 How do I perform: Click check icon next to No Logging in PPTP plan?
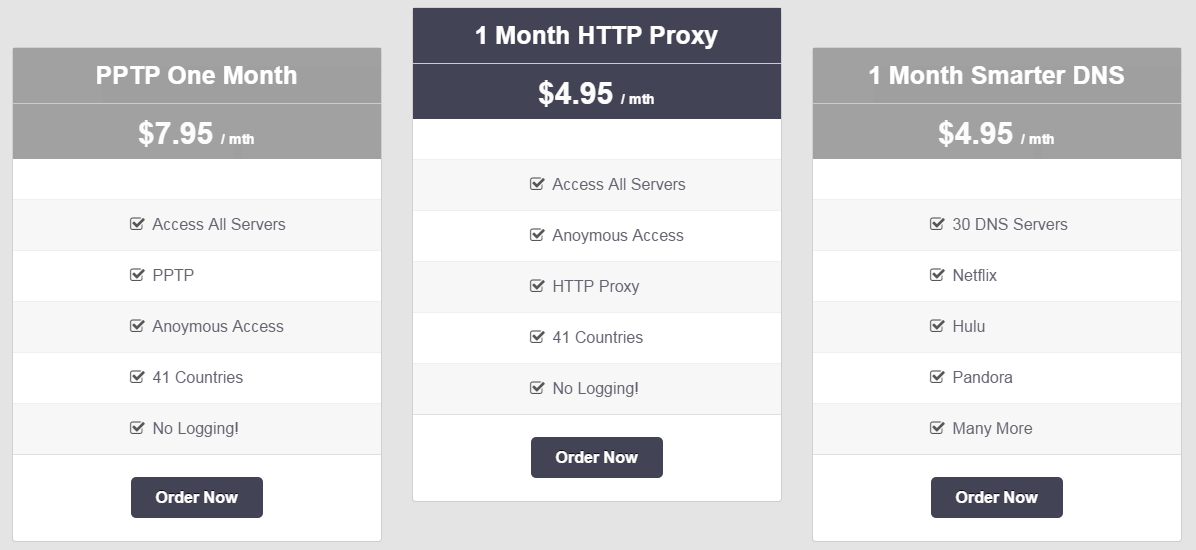click(137, 428)
